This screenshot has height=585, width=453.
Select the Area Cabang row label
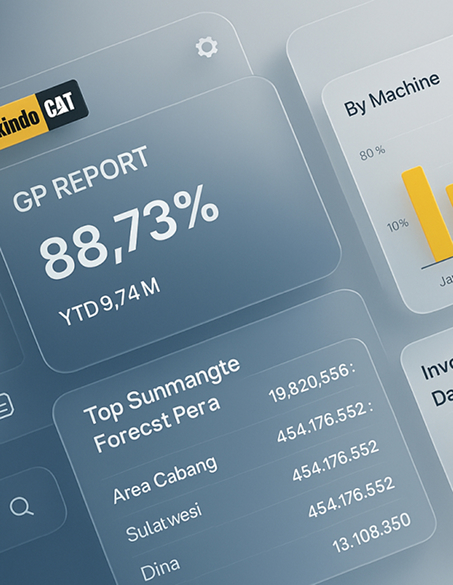165,479
